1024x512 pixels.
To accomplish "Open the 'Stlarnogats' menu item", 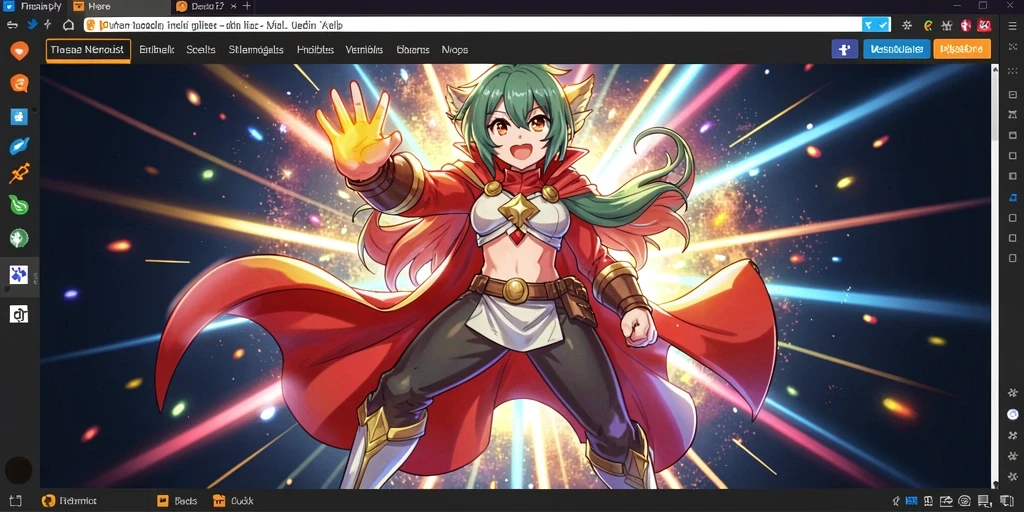I will click(x=256, y=50).
